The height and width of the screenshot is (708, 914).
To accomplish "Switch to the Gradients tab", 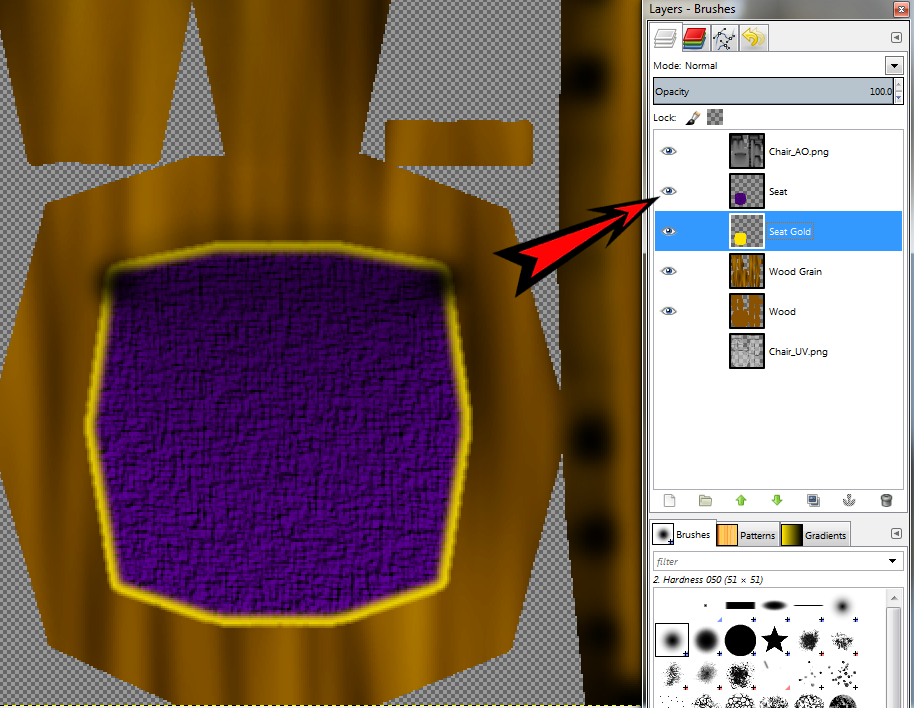I will pyautogui.click(x=814, y=535).
